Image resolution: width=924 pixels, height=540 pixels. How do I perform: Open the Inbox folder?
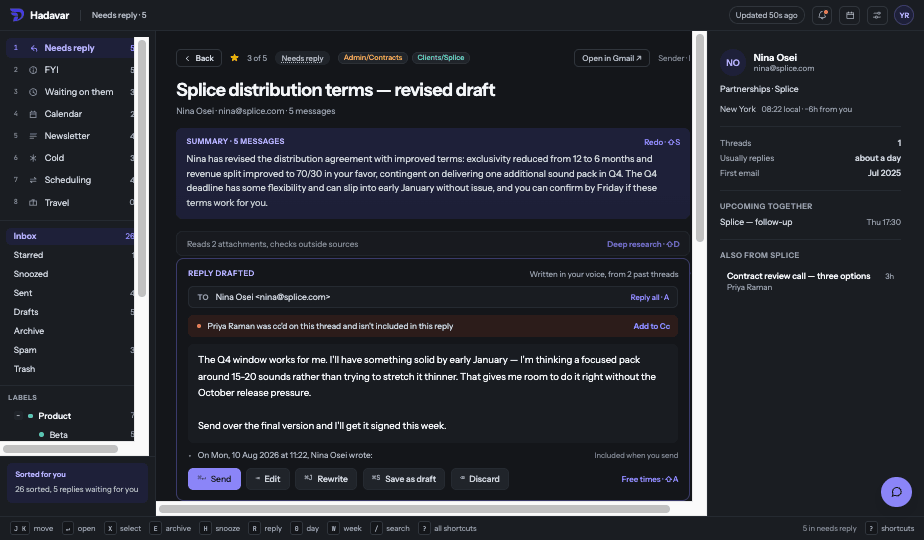71,236
